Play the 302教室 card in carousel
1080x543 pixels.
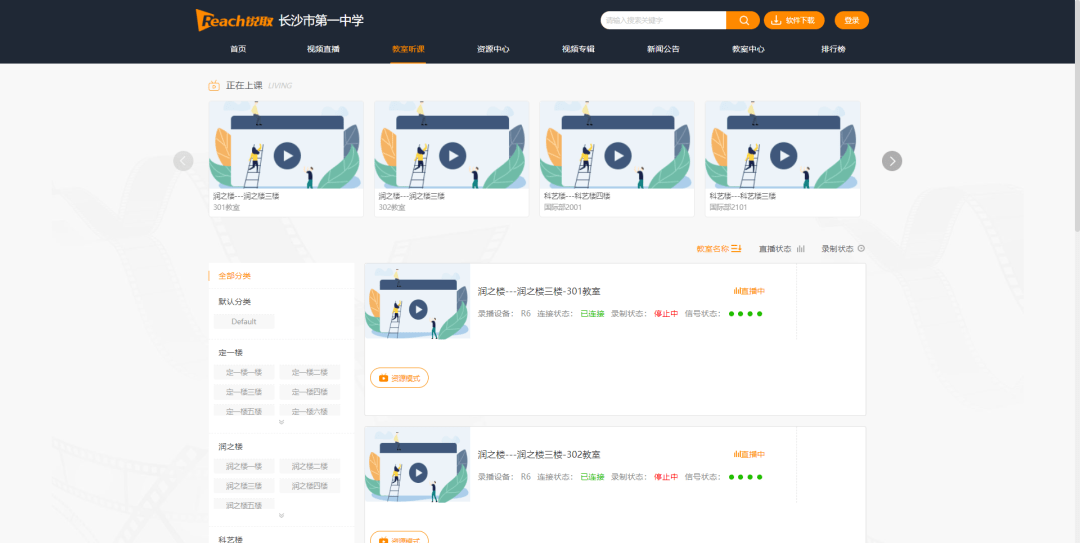pyautogui.click(x=453, y=156)
